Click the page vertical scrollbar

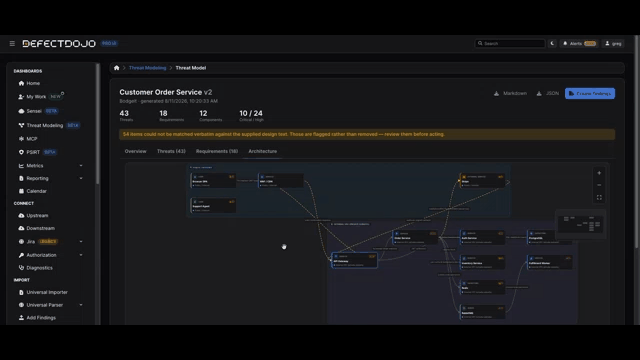click(637, 141)
